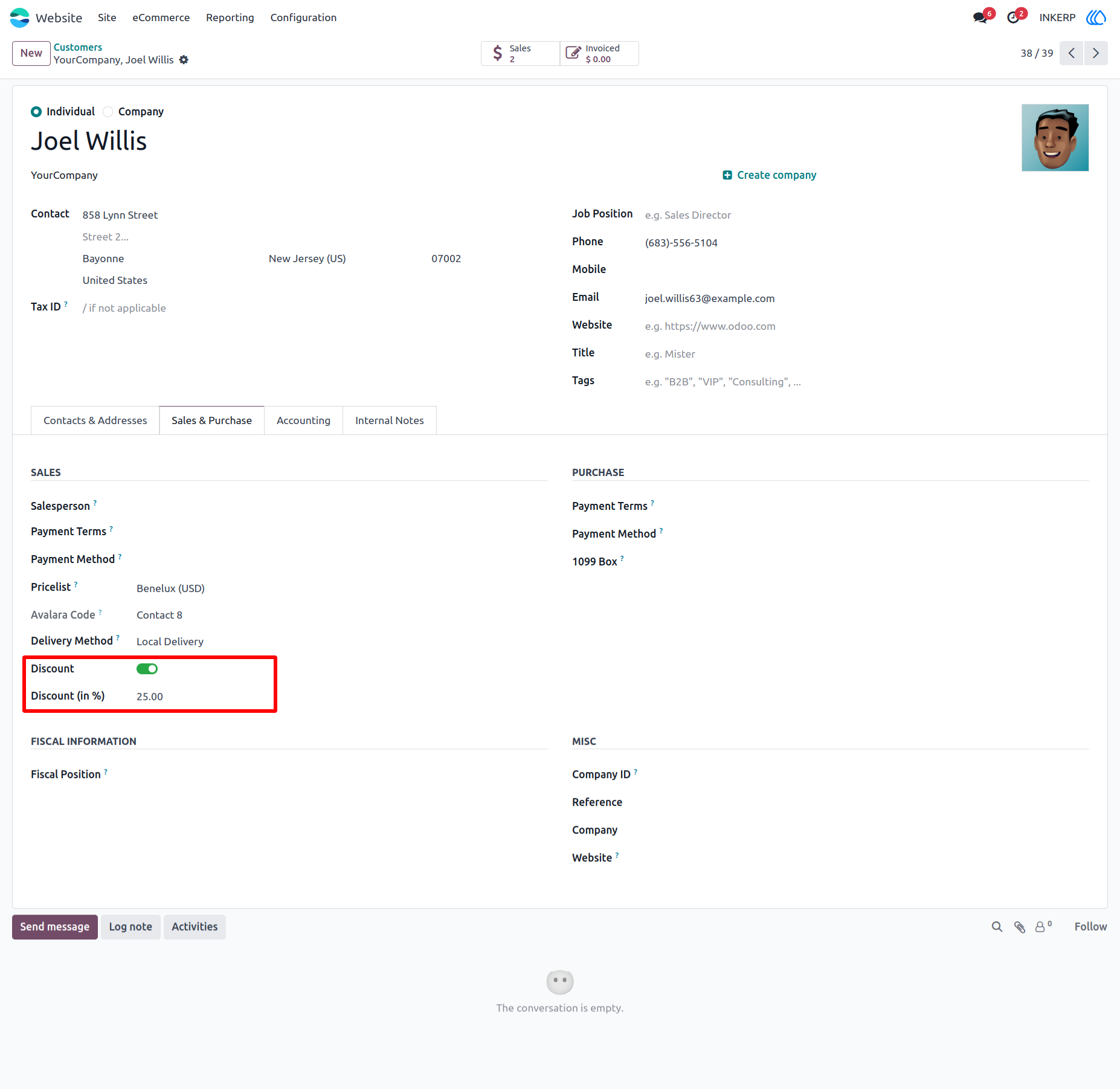Go to the previous record arrow

1071,53
